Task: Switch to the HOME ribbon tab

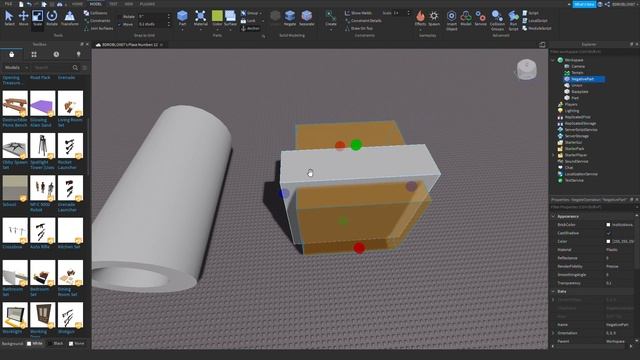Action: (77, 4)
